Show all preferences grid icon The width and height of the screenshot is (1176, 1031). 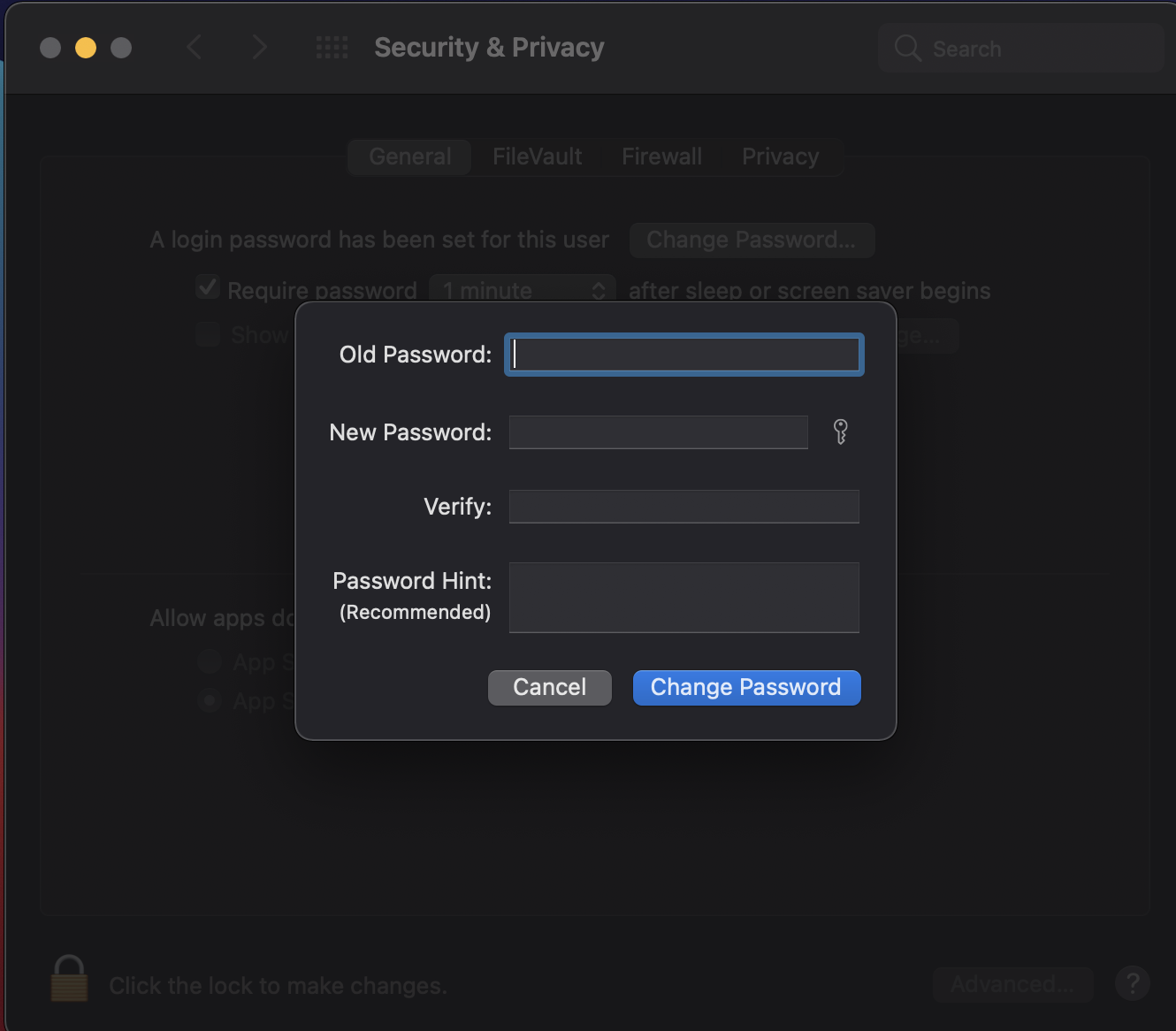(332, 47)
